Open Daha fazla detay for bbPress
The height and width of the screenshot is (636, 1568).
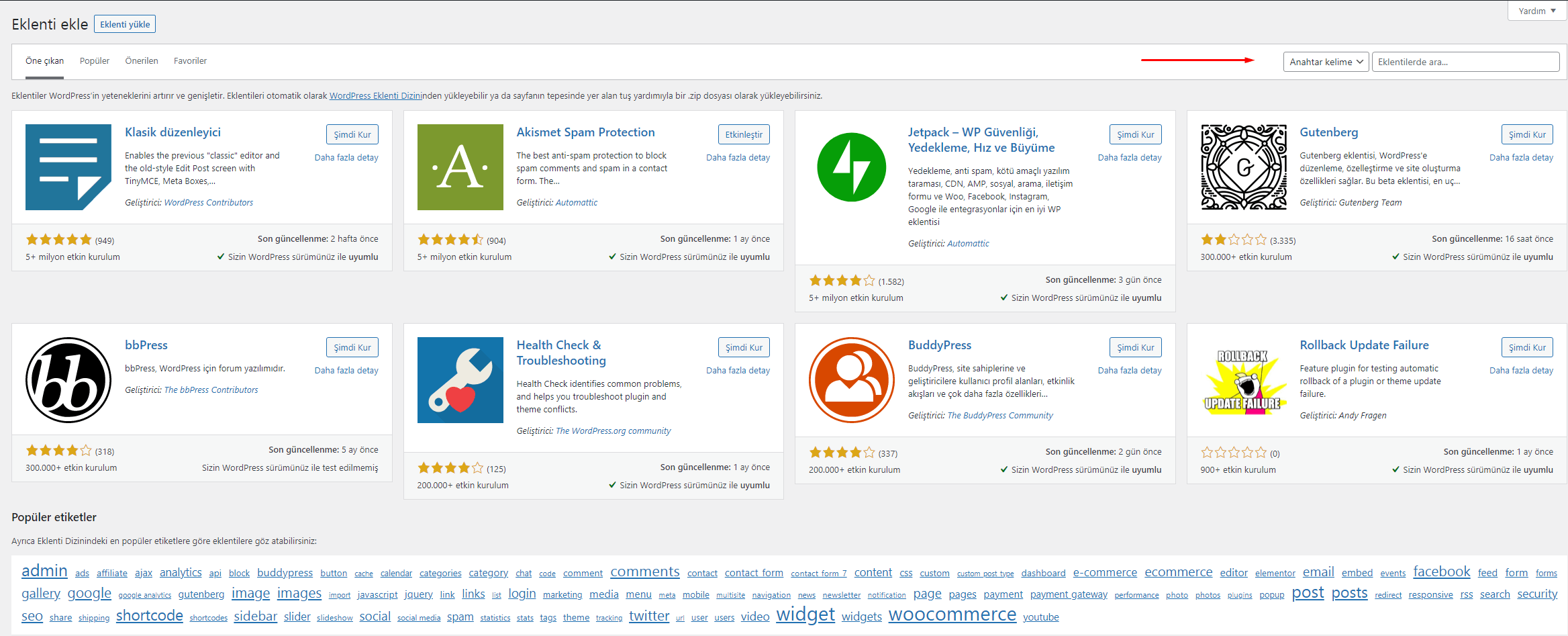coord(346,371)
